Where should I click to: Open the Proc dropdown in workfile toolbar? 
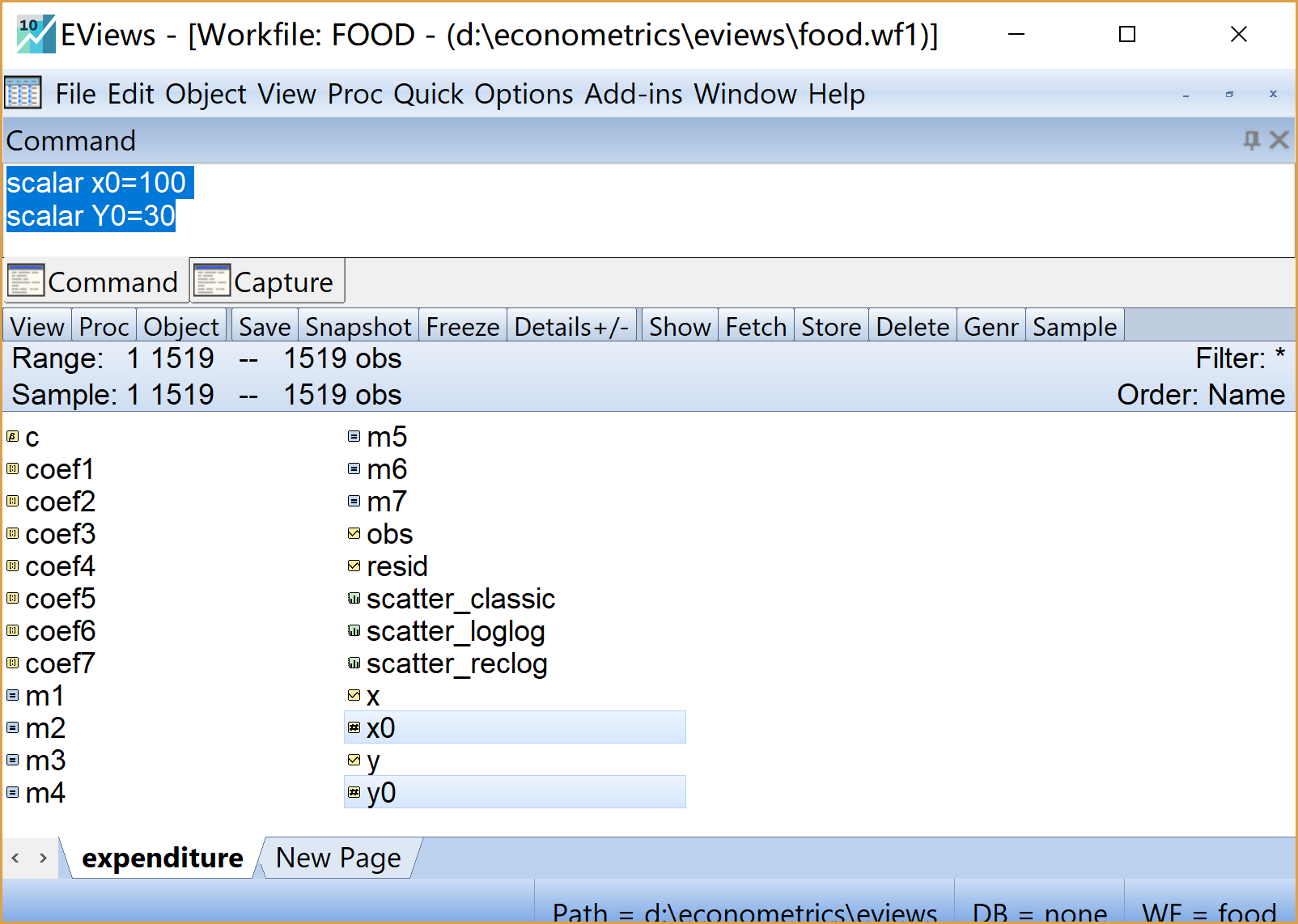tap(104, 327)
